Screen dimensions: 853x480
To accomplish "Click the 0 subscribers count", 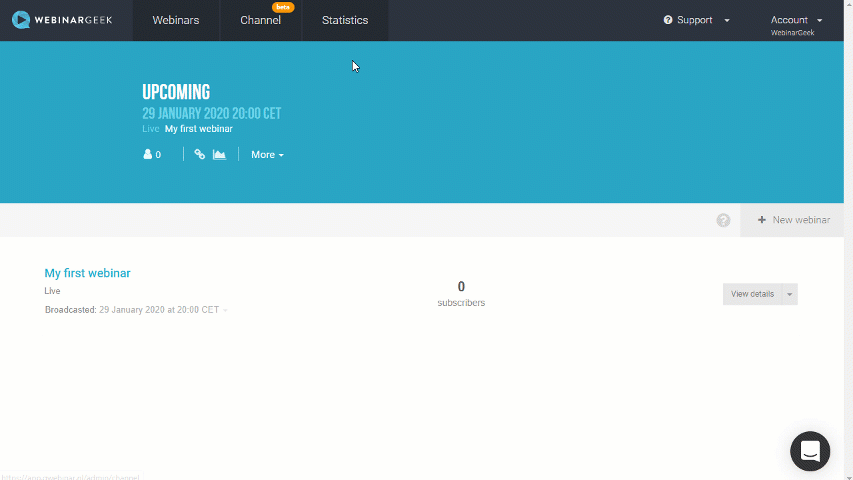I will pos(461,287).
